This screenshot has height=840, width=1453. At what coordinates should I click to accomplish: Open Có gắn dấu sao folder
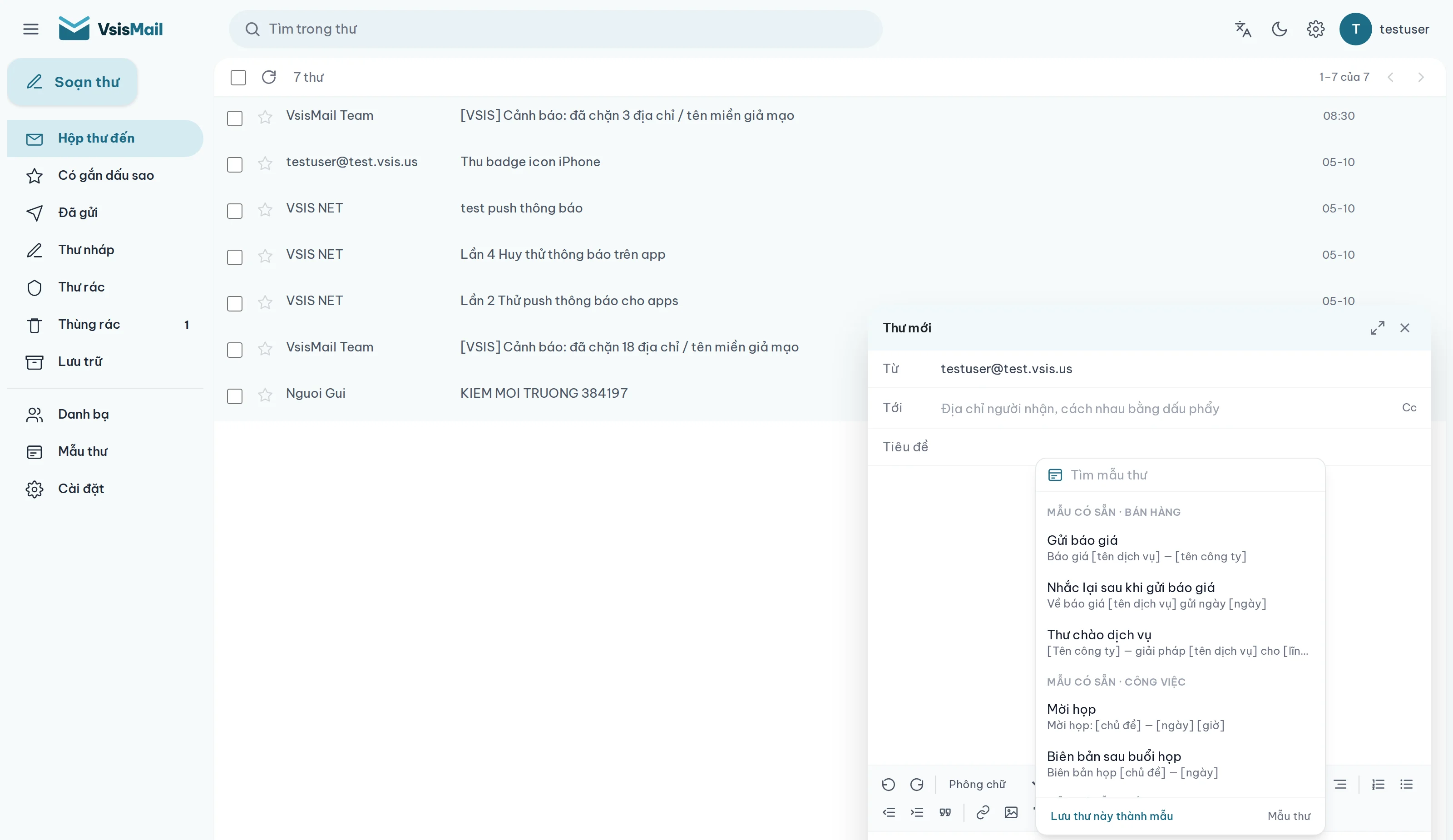105,175
